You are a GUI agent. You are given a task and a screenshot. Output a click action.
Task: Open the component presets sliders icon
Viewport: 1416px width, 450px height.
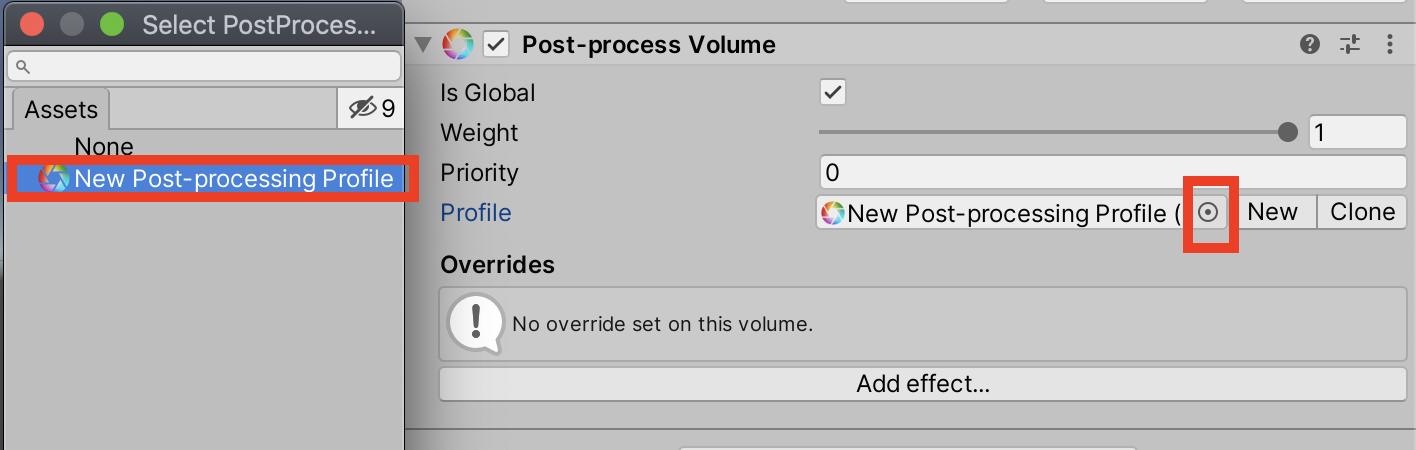pos(1350,44)
